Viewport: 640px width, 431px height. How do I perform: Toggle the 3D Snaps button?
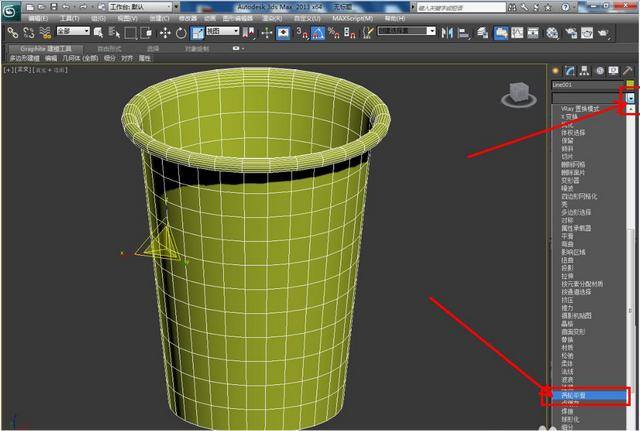[302, 33]
